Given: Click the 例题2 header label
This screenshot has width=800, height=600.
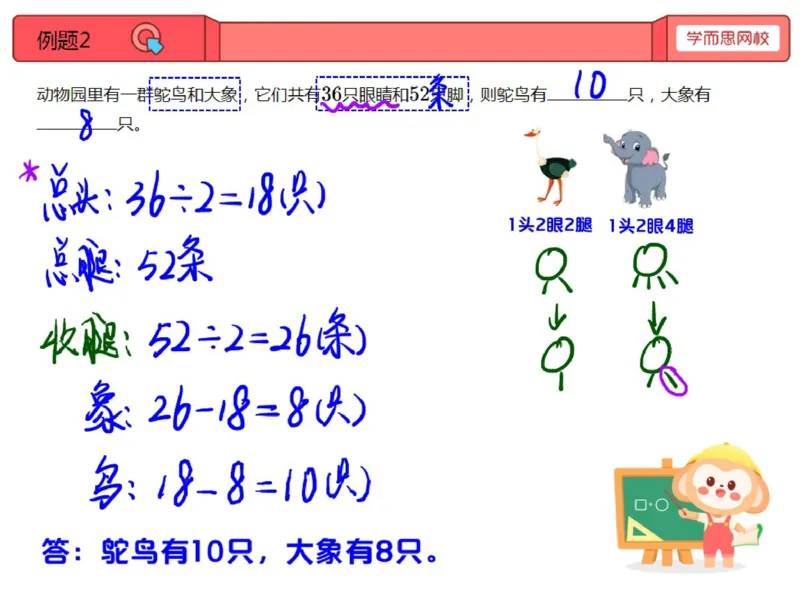Looking at the screenshot, I should point(63,40).
